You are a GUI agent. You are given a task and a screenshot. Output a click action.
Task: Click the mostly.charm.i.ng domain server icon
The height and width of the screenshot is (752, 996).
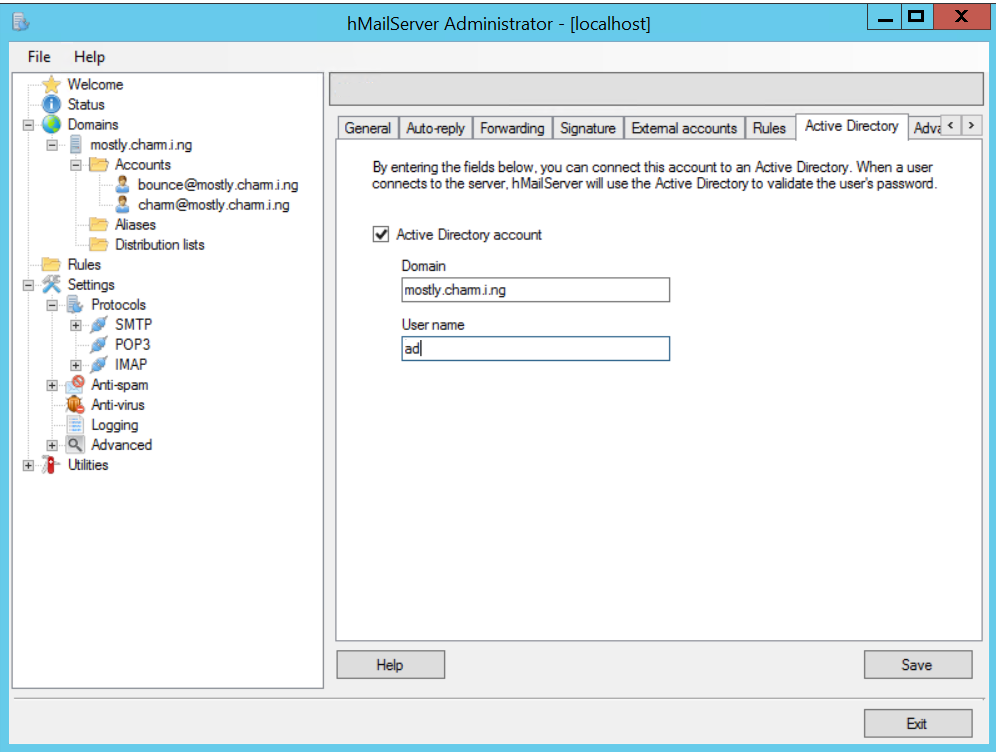pyautogui.click(x=76, y=144)
